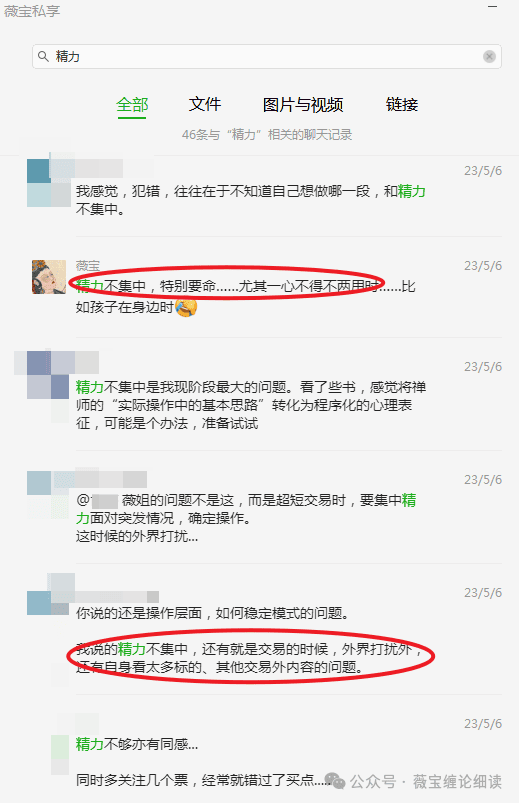The image size is (519, 803).
Task: Click the laughing-crying emoji in 薇宝's message
Action: [x=186, y=307]
